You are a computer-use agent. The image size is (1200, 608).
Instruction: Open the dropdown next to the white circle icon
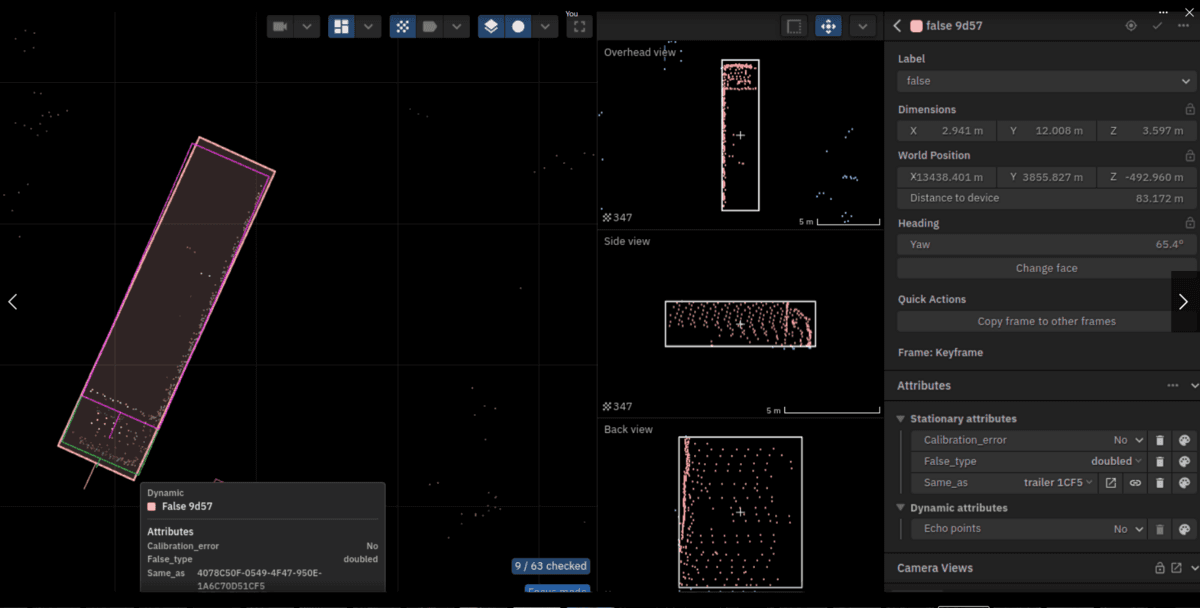click(x=545, y=27)
